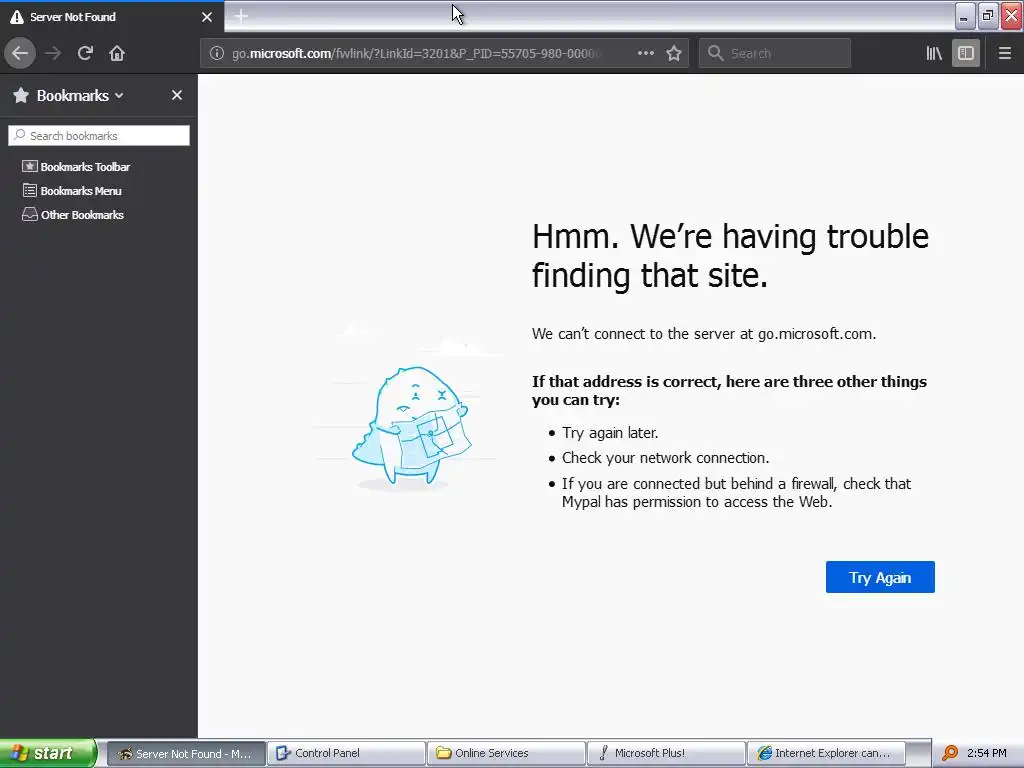Click the 'Try again later.' text
The image size is (1024, 768).
pyautogui.click(x=610, y=433)
